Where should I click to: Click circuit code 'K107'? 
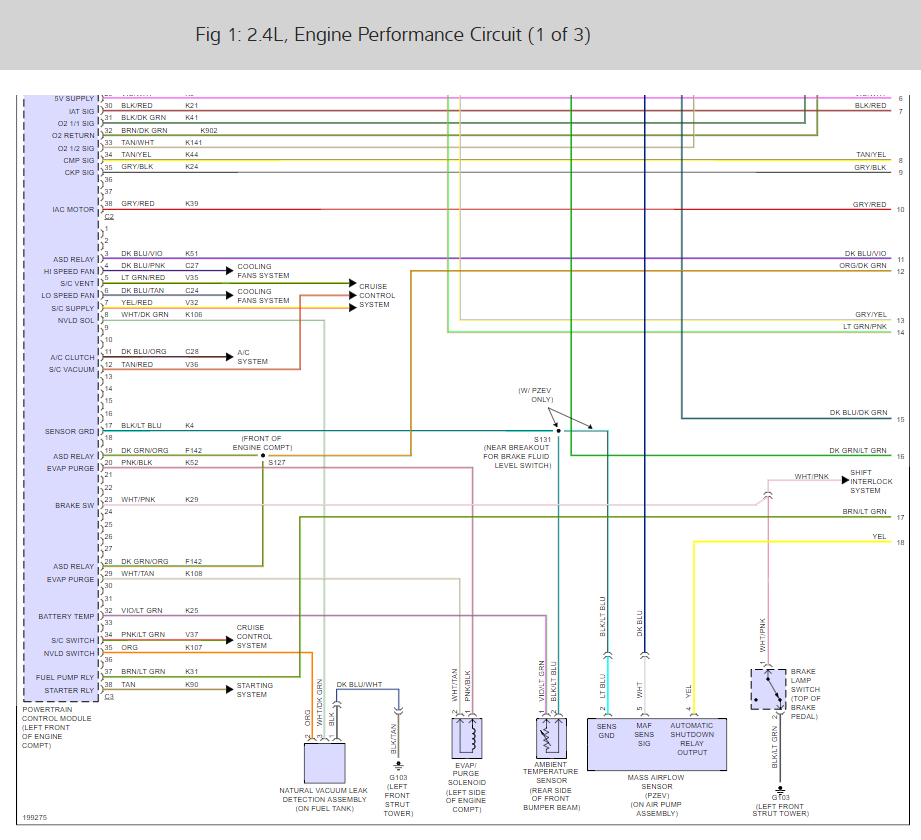click(194, 648)
